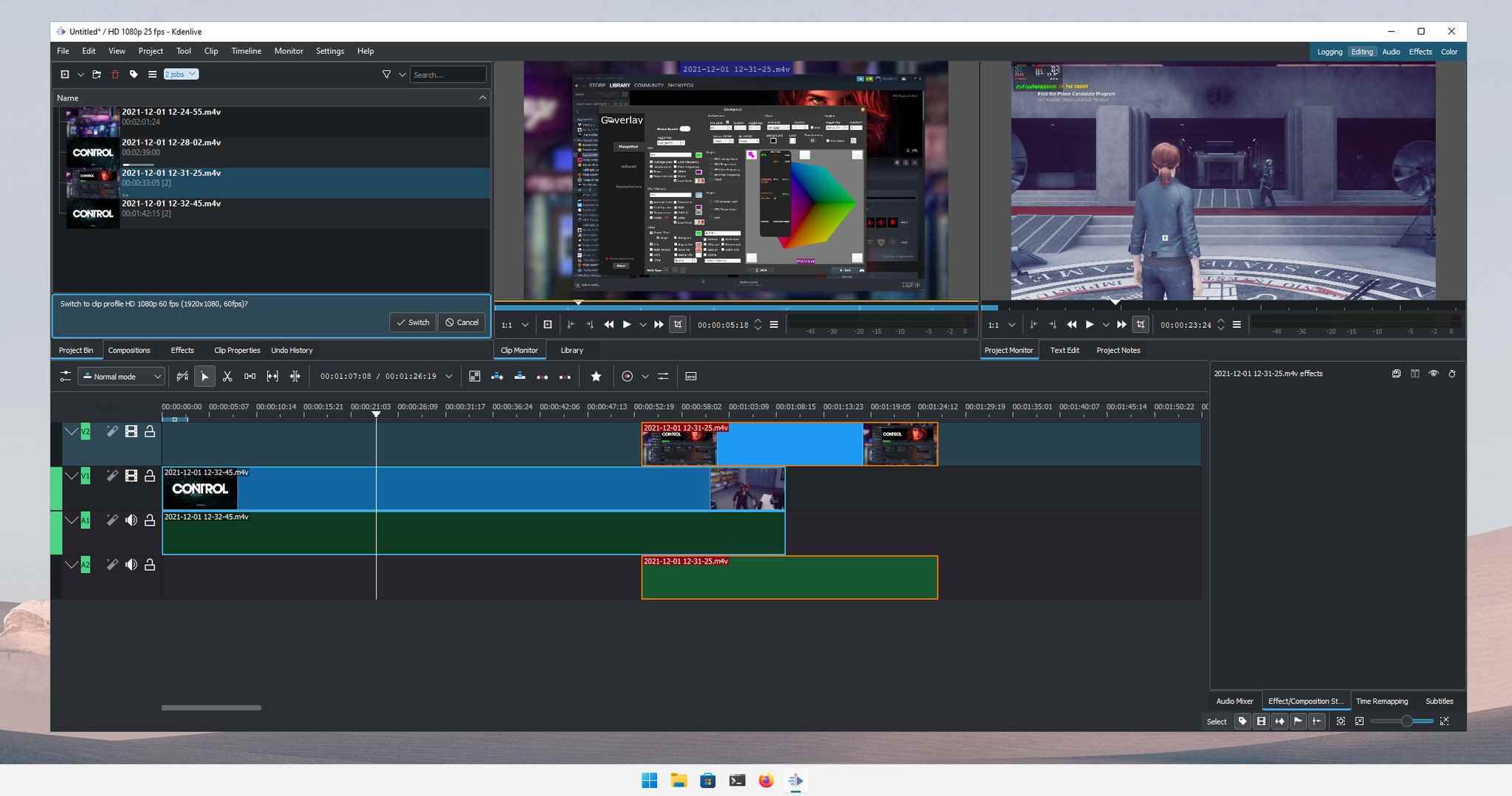Viewport: 1512px width, 796px height.
Task: Select the Razor tool in timeline toolbar
Action: pos(227,377)
